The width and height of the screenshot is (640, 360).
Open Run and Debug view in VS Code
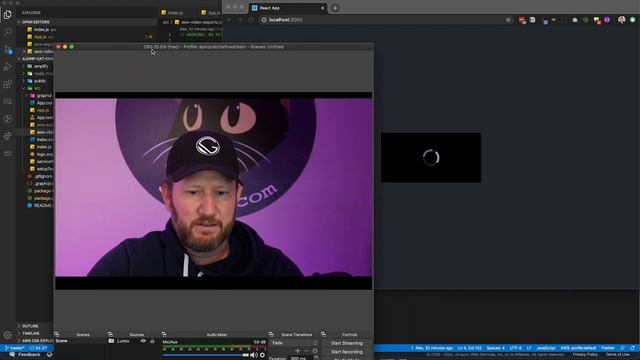click(8, 67)
